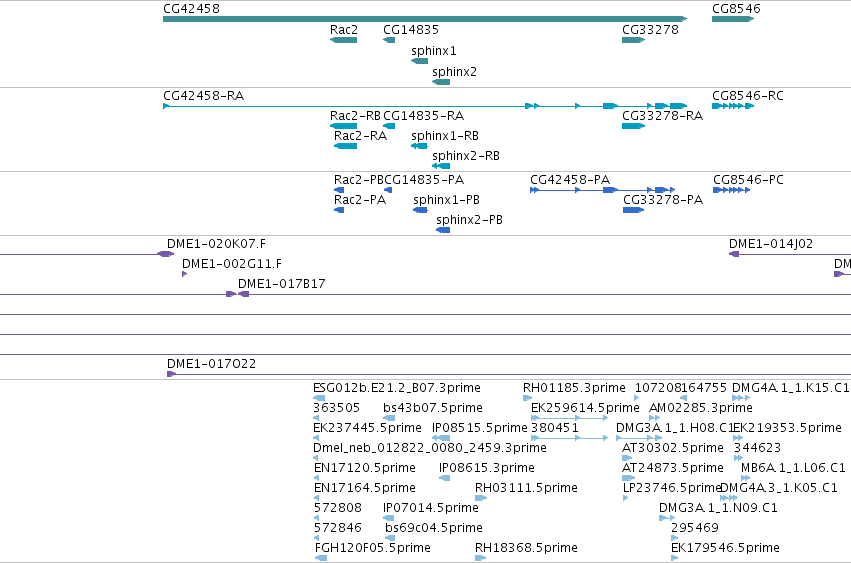Screen dimensions: 851x563
Task: Select the Dmel_neb_012822_0080_2459.3prime EST label
Action: point(430,448)
